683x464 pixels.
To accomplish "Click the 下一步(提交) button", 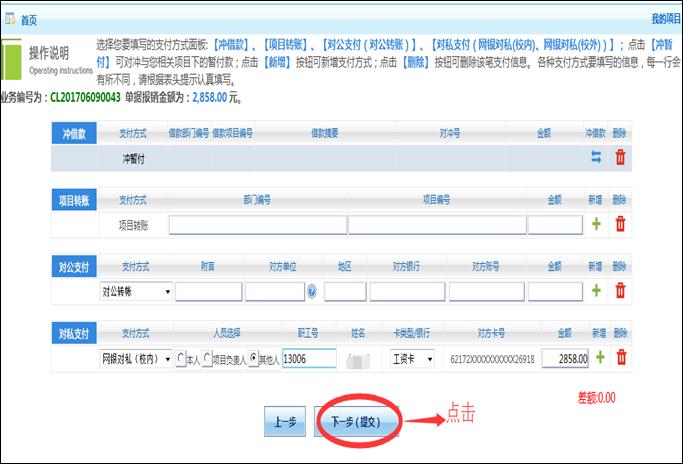I will point(356,421).
